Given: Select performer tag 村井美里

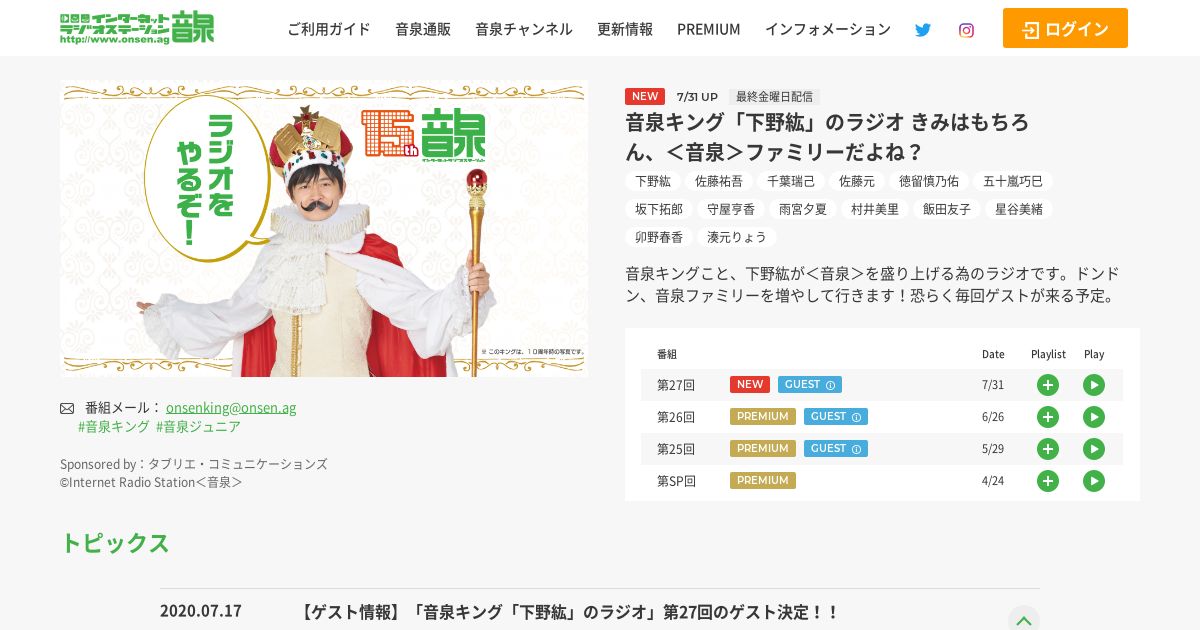Looking at the screenshot, I should 875,209.
